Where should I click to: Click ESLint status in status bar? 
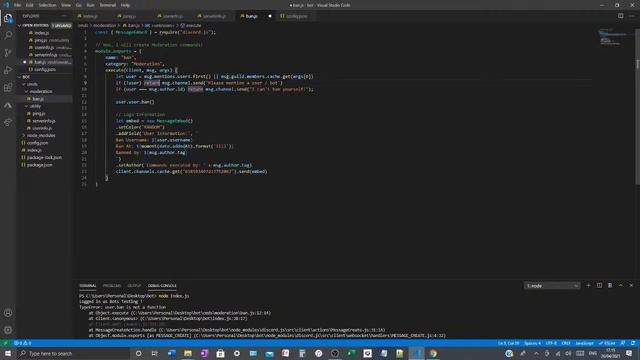click(607, 343)
